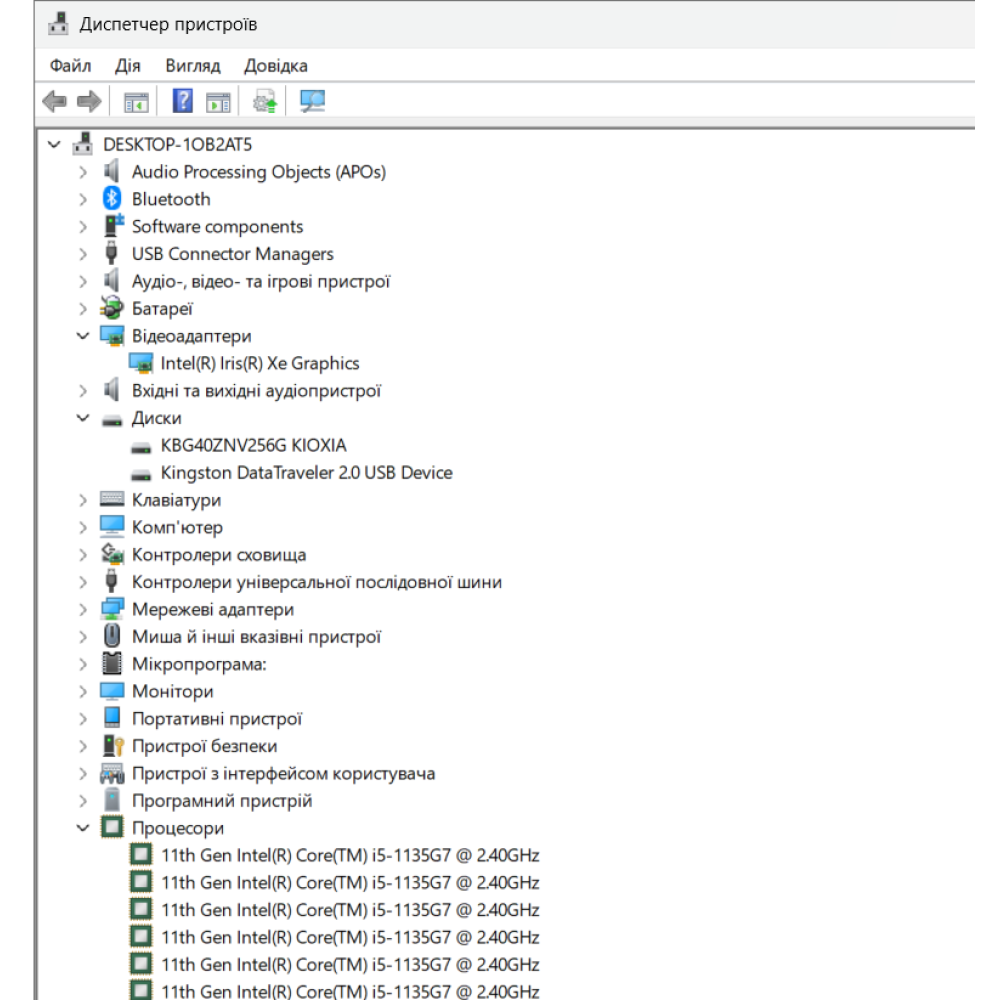Click the Батареї battery icon

tap(113, 309)
